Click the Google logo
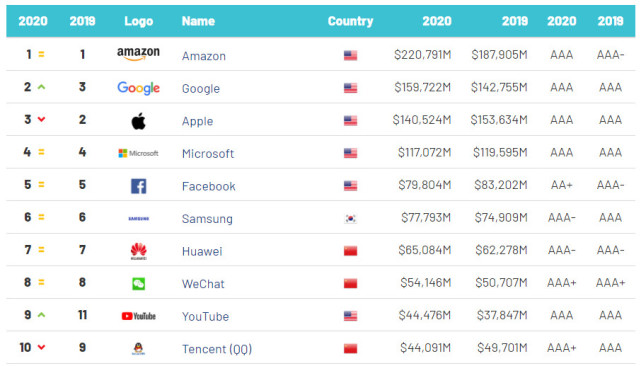 [138, 88]
